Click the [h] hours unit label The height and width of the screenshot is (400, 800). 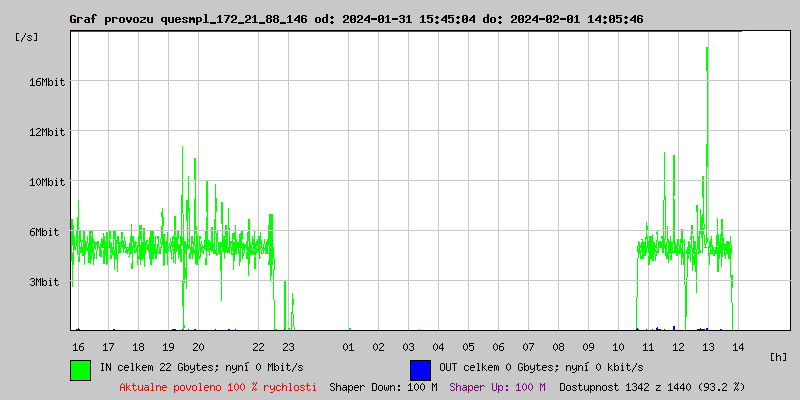778,356
